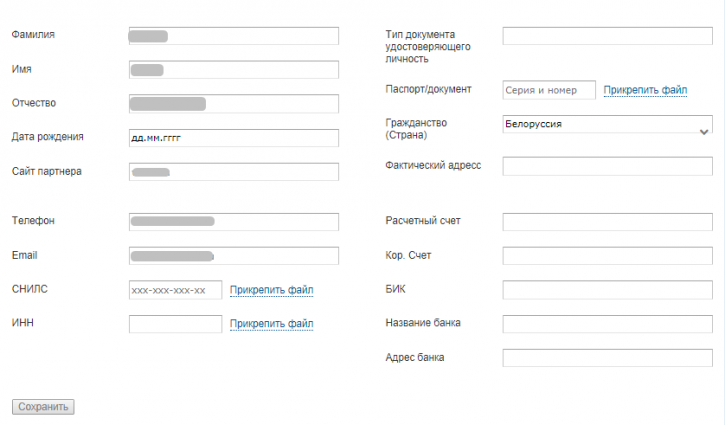The image size is (725, 425).
Task: Click the Сохранить button
Action: 43,407
